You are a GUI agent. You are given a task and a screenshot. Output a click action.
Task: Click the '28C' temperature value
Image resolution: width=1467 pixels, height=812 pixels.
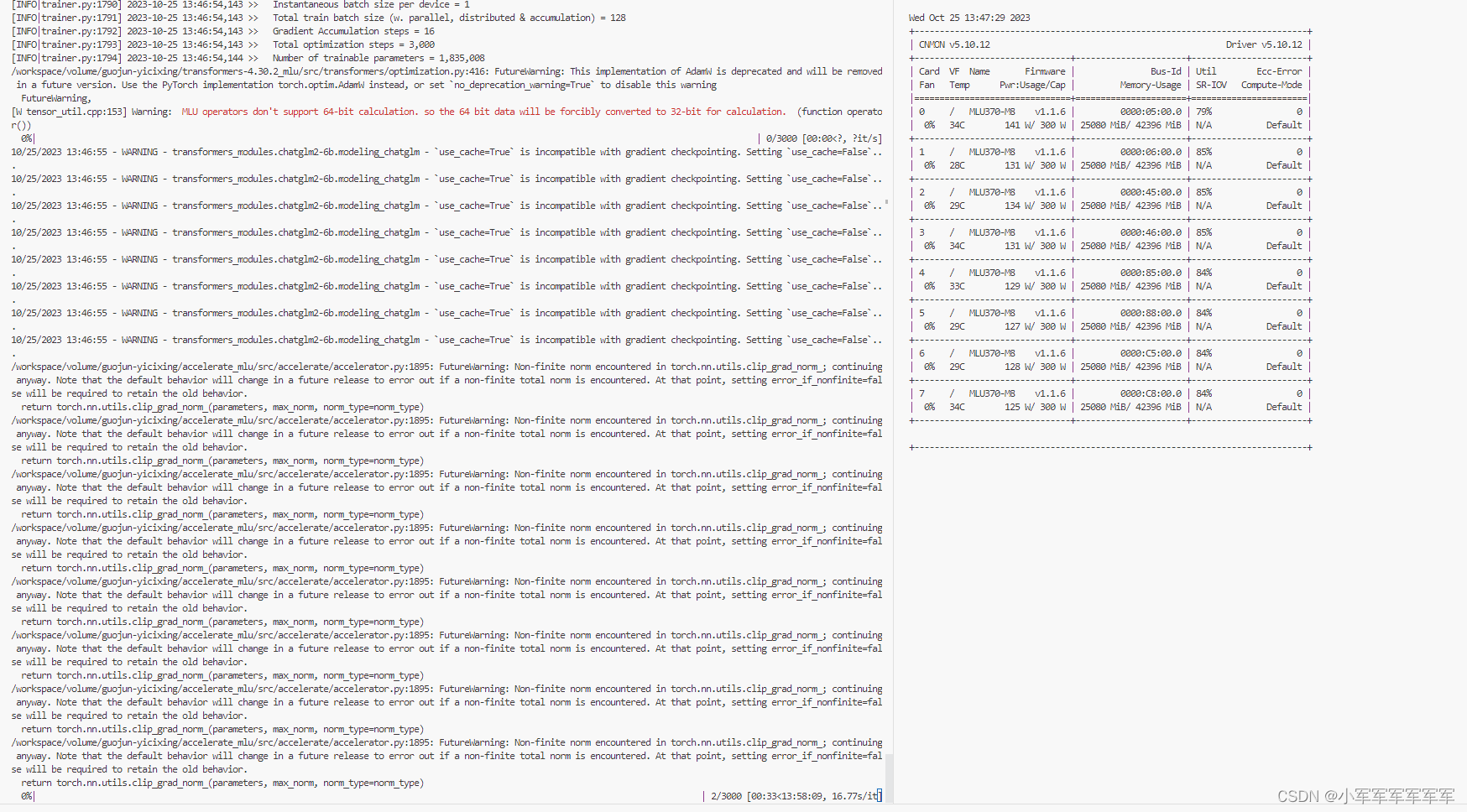coord(957,165)
